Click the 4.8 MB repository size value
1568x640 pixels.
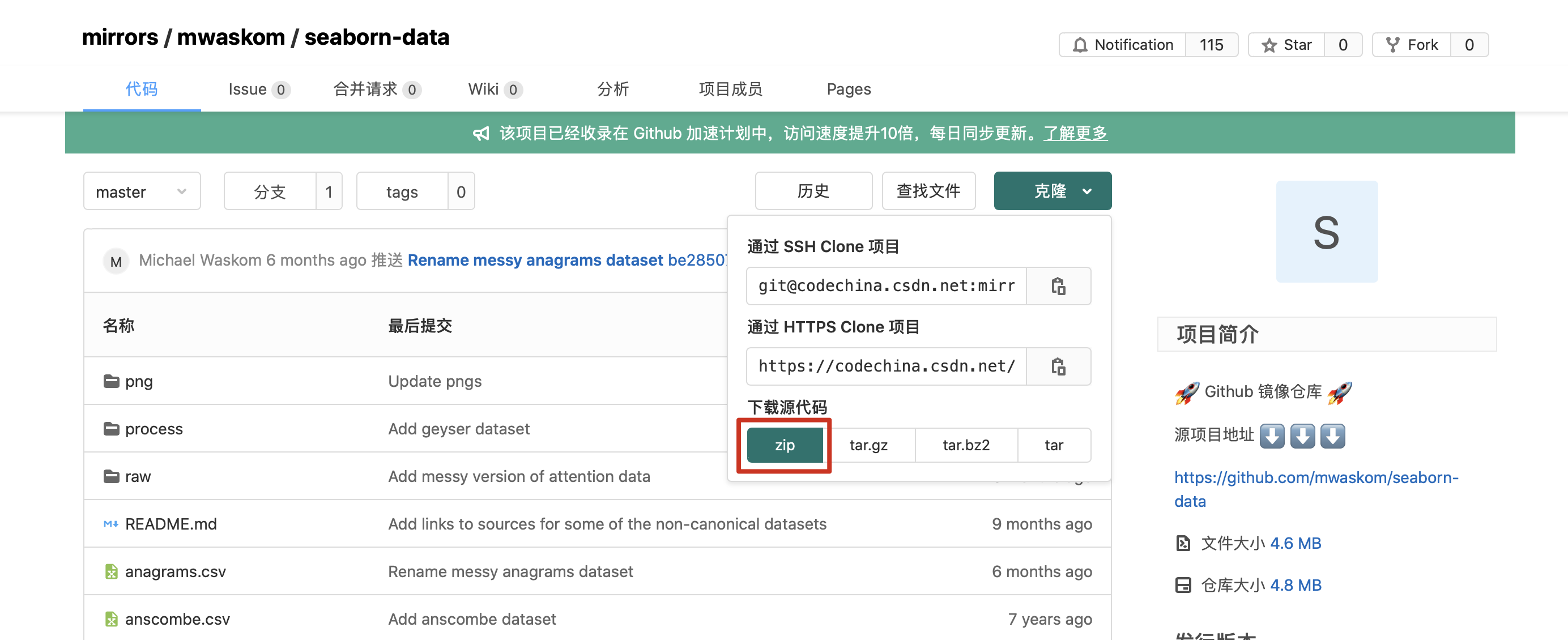pyautogui.click(x=1296, y=585)
